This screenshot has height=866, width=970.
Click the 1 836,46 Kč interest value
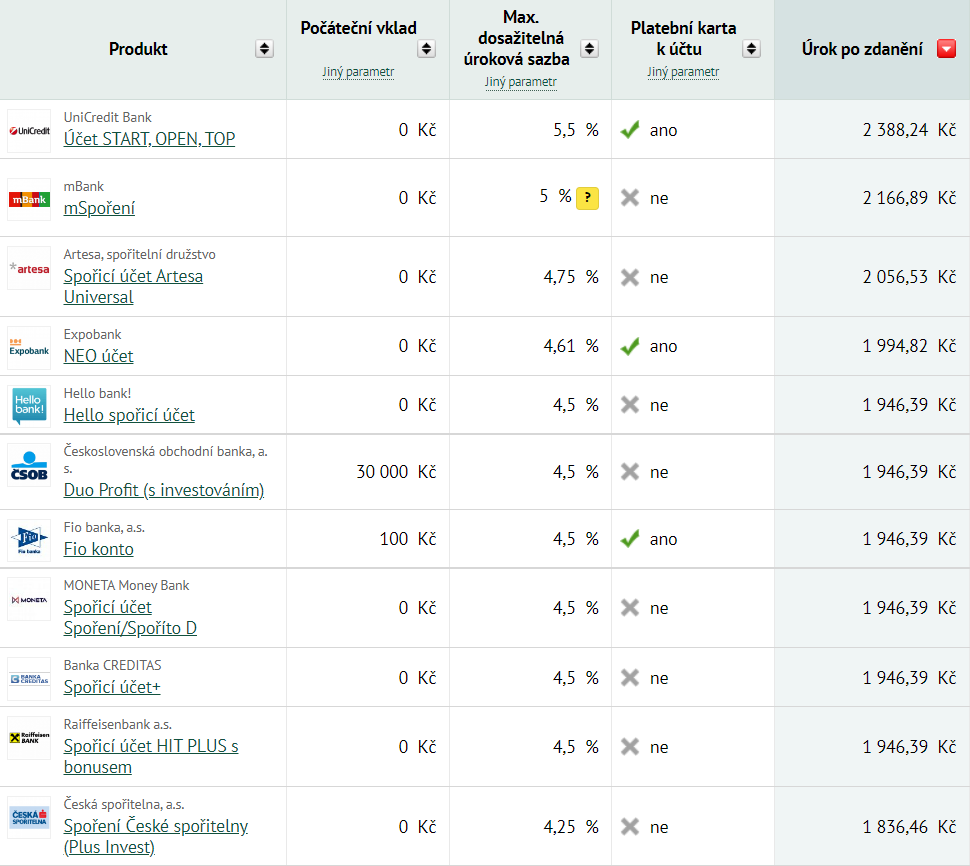tap(909, 827)
